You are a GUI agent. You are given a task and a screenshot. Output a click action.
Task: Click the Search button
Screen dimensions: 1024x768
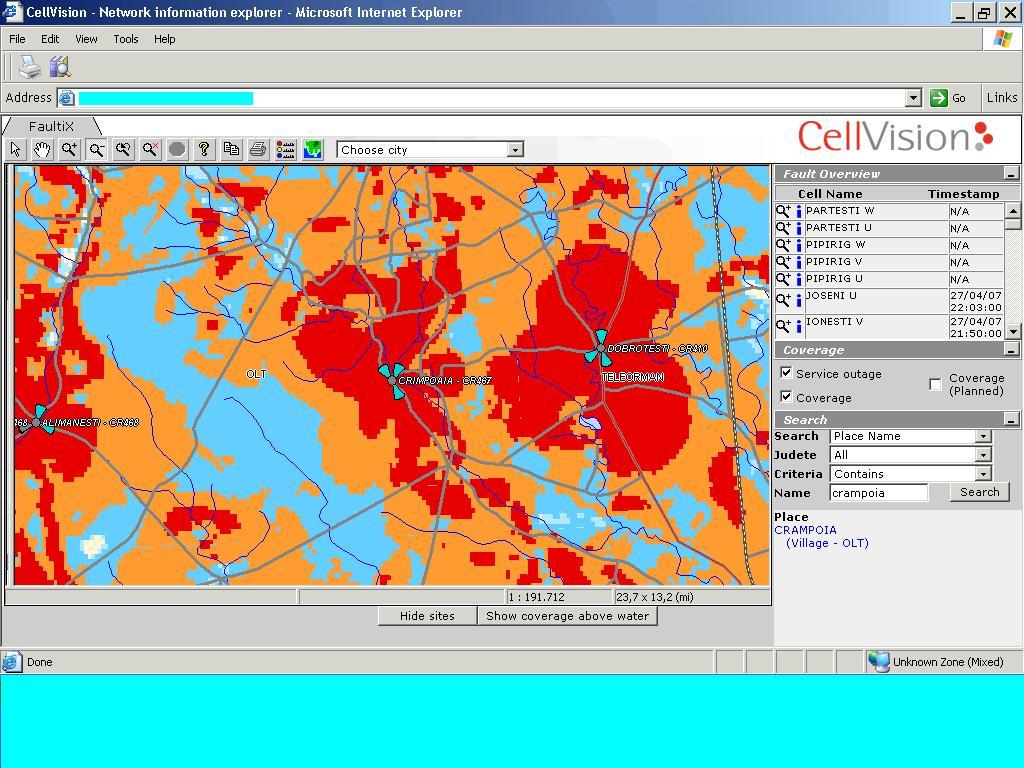click(980, 492)
